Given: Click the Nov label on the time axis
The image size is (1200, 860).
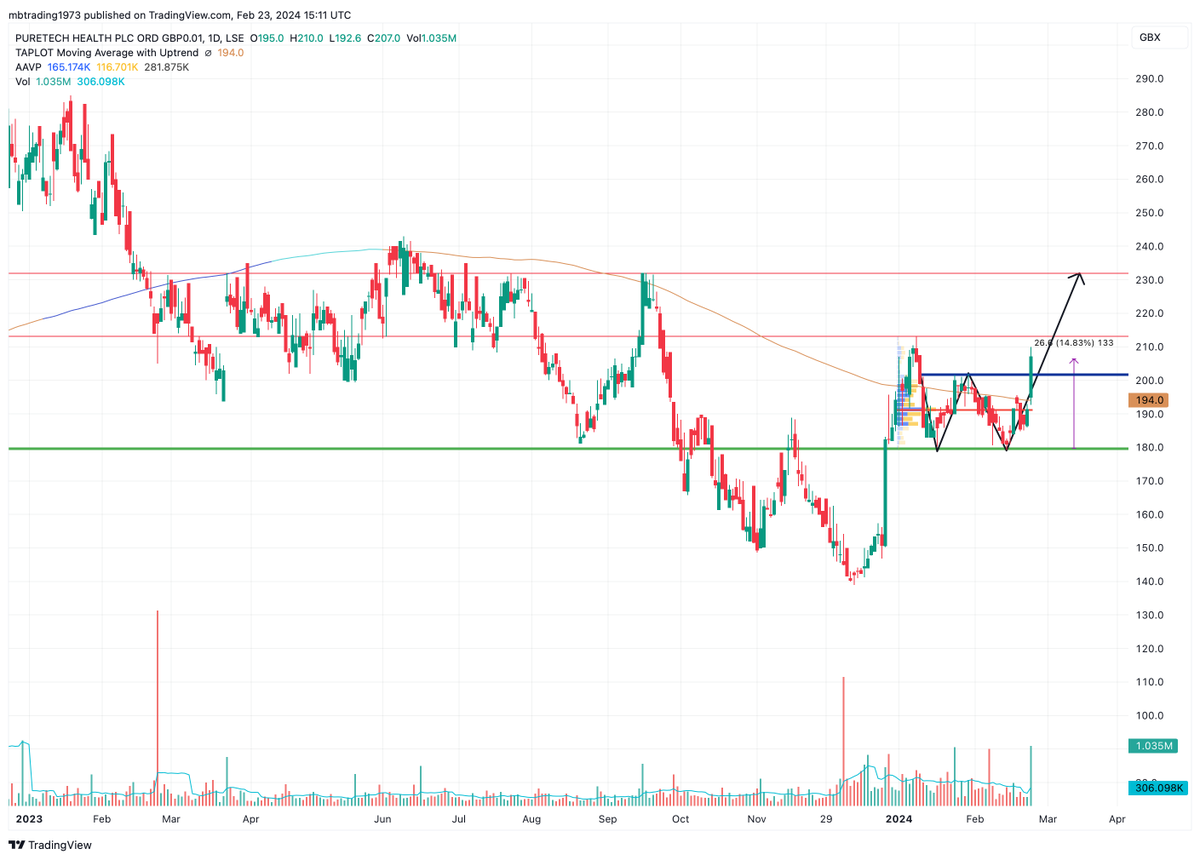Looking at the screenshot, I should click(756, 819).
